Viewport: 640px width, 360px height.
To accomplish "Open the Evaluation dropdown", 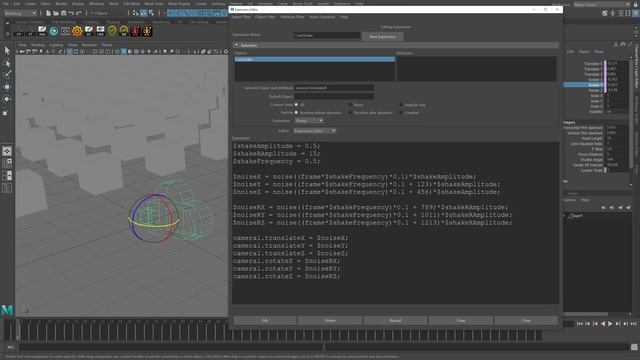I will point(309,121).
